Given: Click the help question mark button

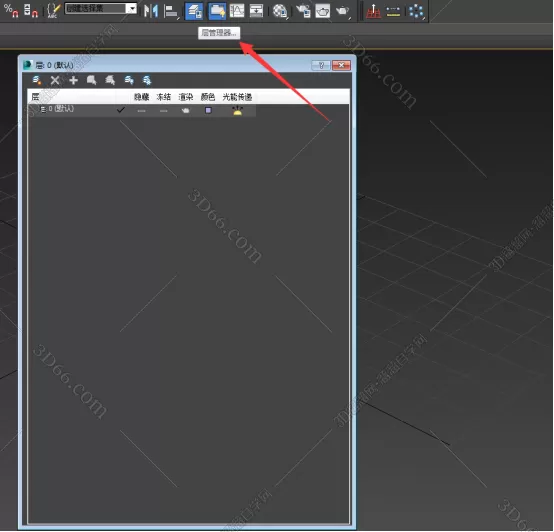Looking at the screenshot, I should pos(321,65).
